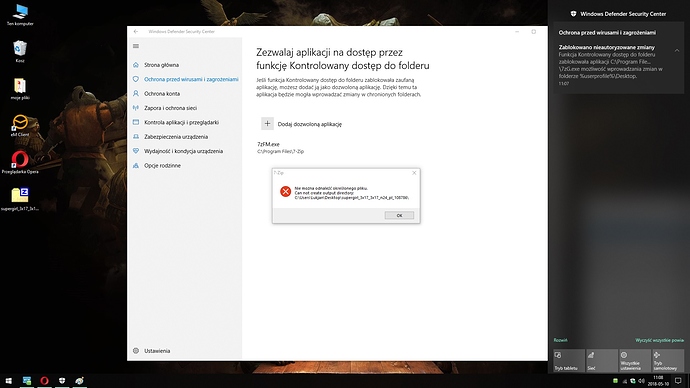Open Ustawienia gear in sidebar
The height and width of the screenshot is (388, 690).
[136, 351]
